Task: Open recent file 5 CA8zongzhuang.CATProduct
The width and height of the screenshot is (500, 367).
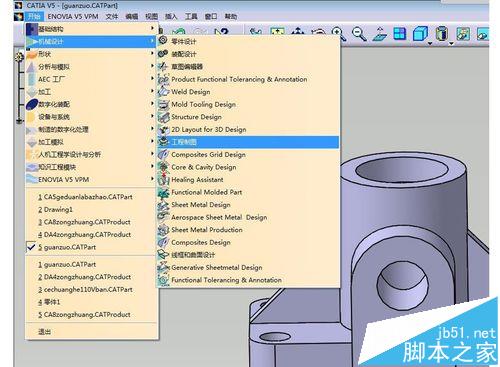Action: tap(91, 314)
